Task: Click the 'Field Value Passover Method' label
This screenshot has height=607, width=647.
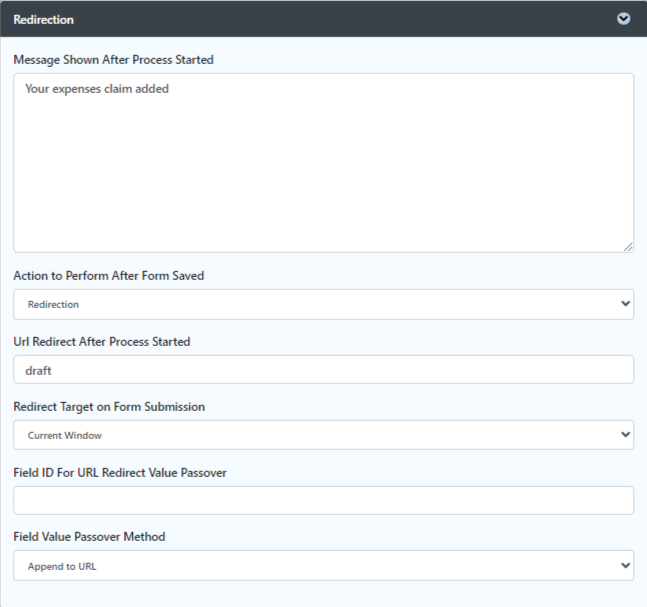Action: point(89,536)
